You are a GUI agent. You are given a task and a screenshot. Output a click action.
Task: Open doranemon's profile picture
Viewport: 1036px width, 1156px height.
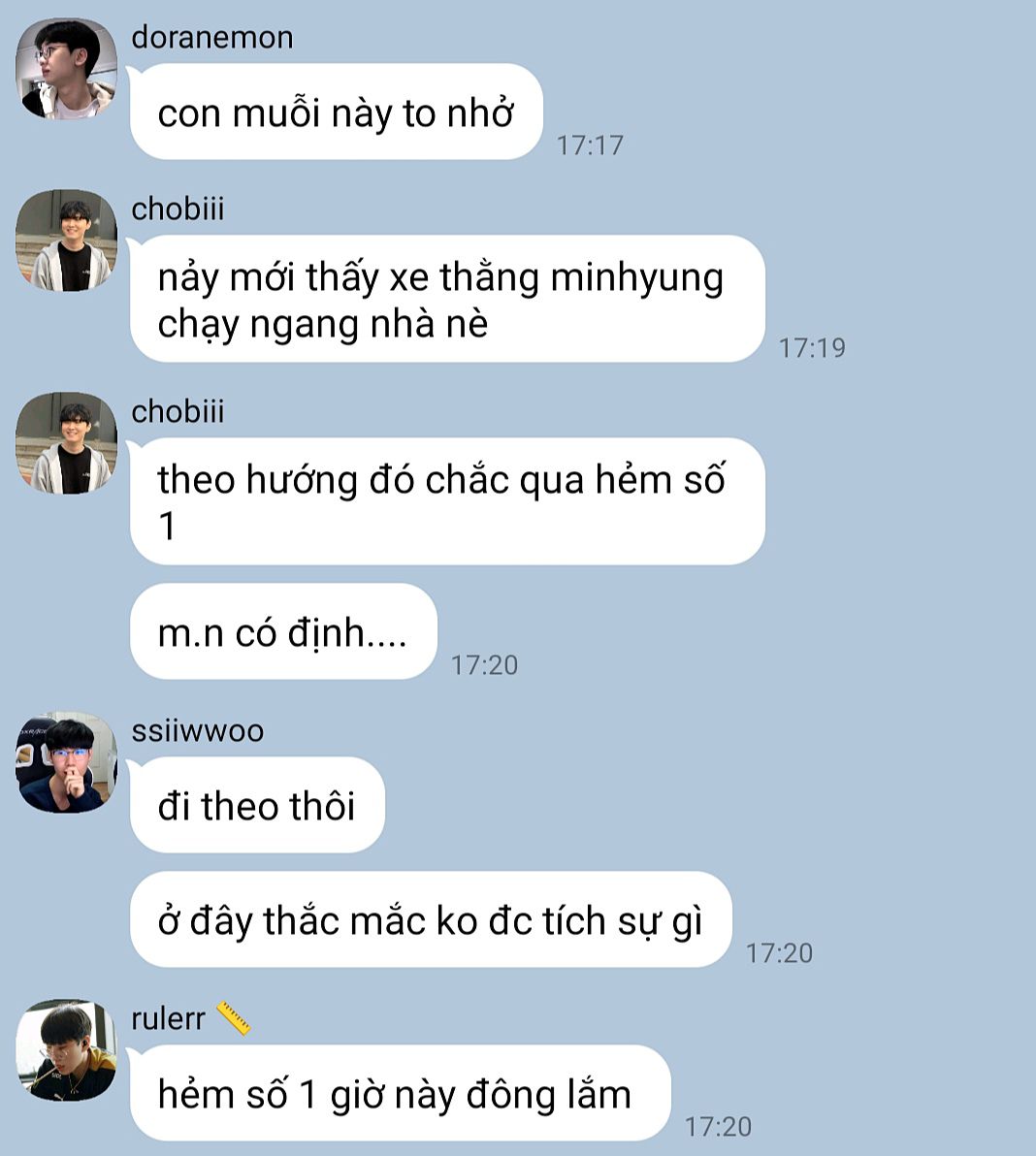click(x=66, y=69)
